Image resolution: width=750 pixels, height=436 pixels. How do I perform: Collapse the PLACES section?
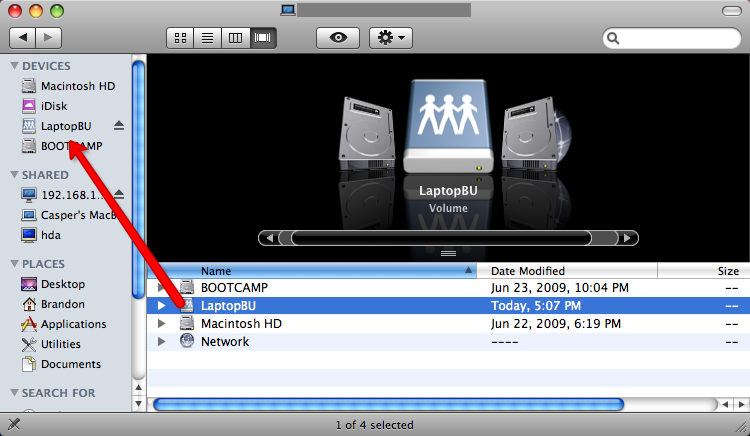pyautogui.click(x=14, y=263)
